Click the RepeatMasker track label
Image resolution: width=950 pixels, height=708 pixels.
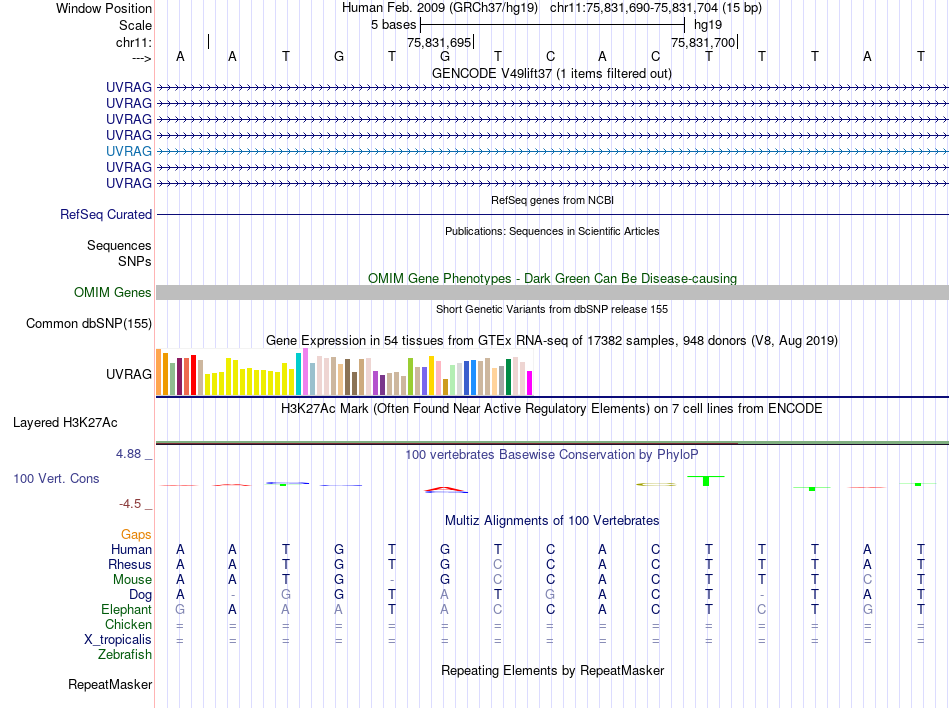click(x=110, y=684)
